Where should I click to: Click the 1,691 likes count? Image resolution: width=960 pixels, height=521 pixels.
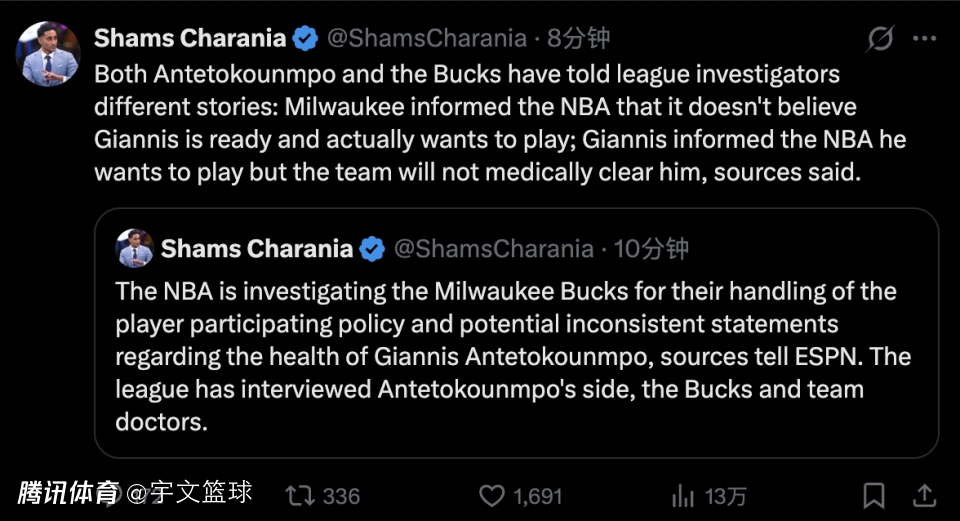(537, 495)
